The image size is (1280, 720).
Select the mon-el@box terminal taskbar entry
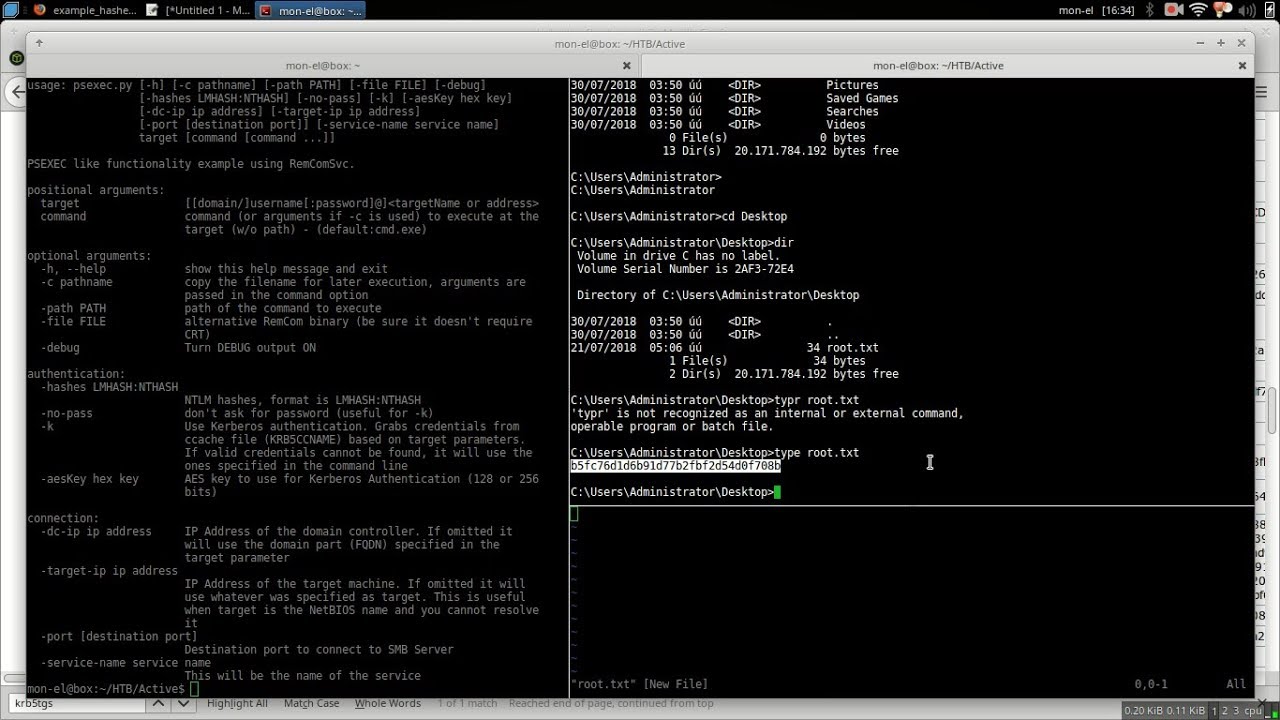pos(310,10)
